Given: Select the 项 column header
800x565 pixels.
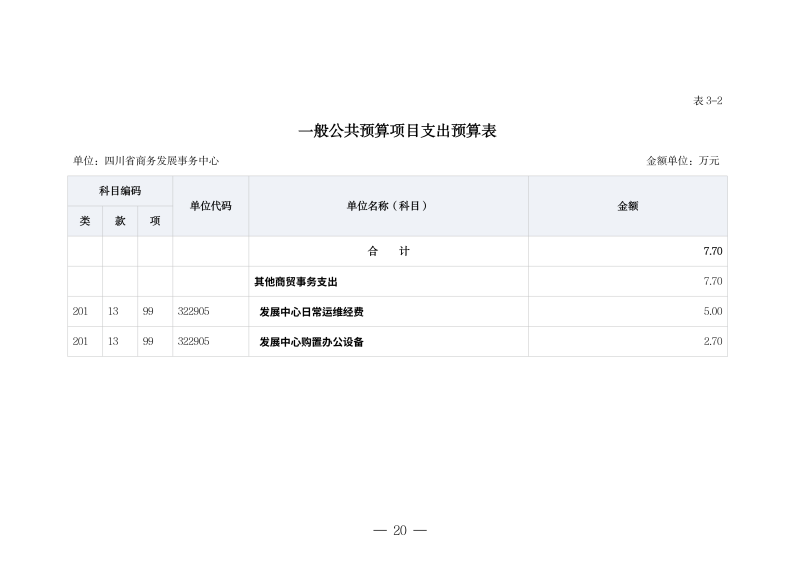Looking at the screenshot, I should point(155,221).
